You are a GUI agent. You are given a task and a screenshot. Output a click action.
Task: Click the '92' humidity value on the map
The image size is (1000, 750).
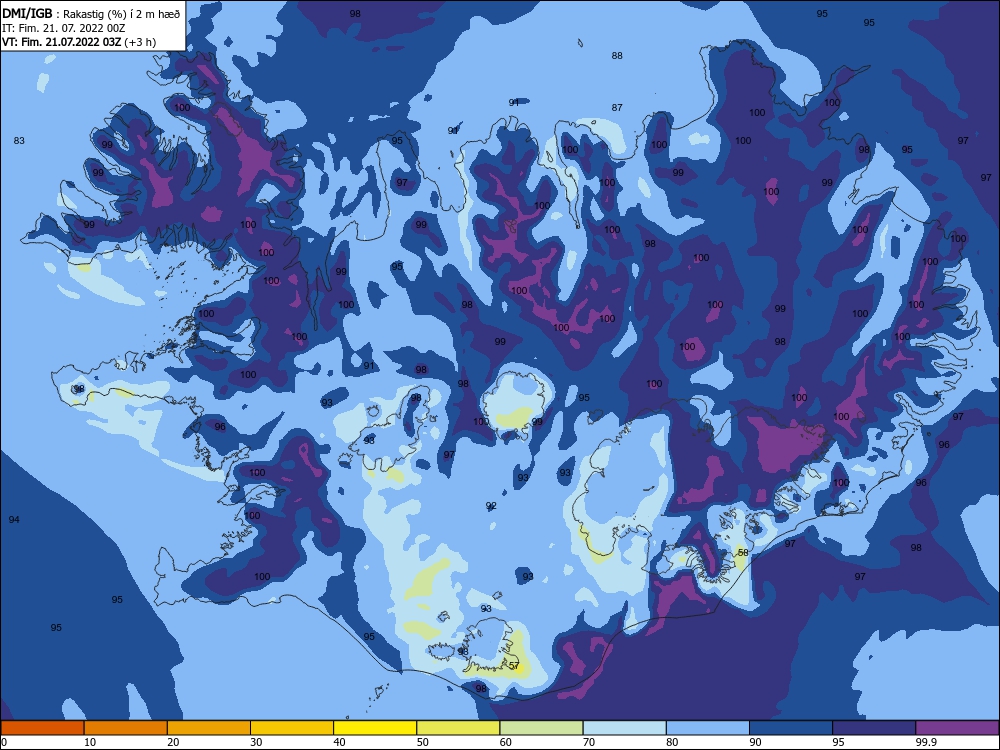tap(490, 506)
